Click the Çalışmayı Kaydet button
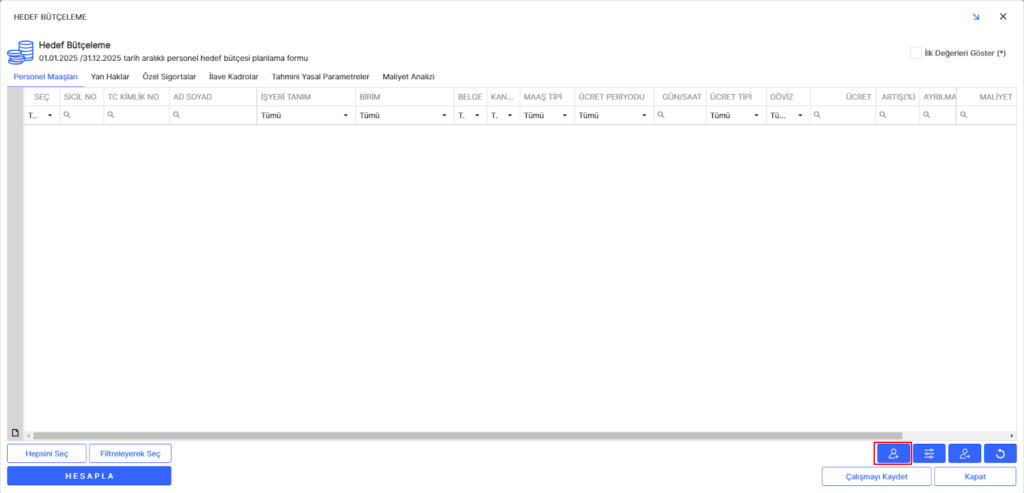 875,477
